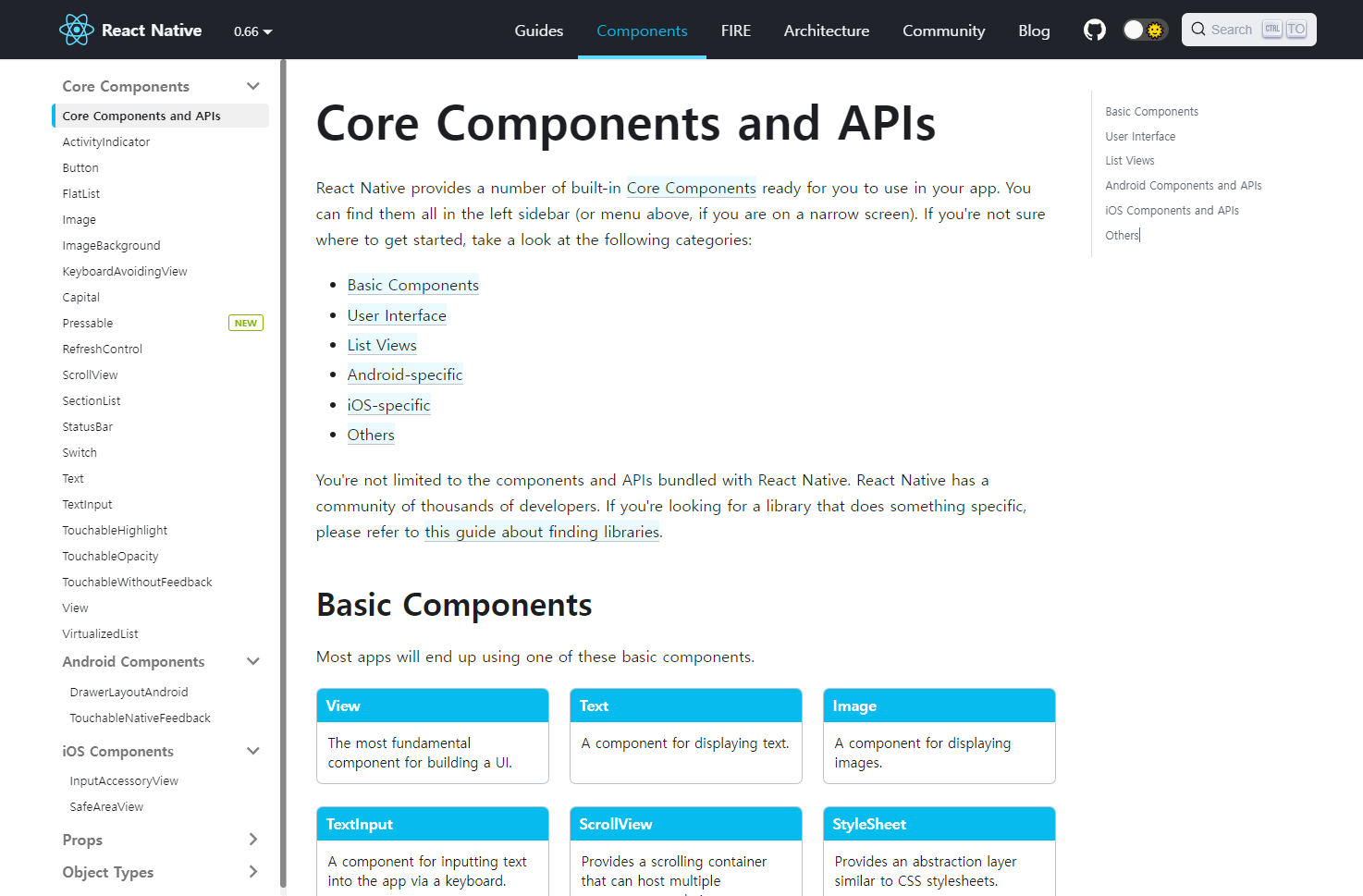Follow the Others bullet link
The width and height of the screenshot is (1363, 896).
pyautogui.click(x=371, y=435)
